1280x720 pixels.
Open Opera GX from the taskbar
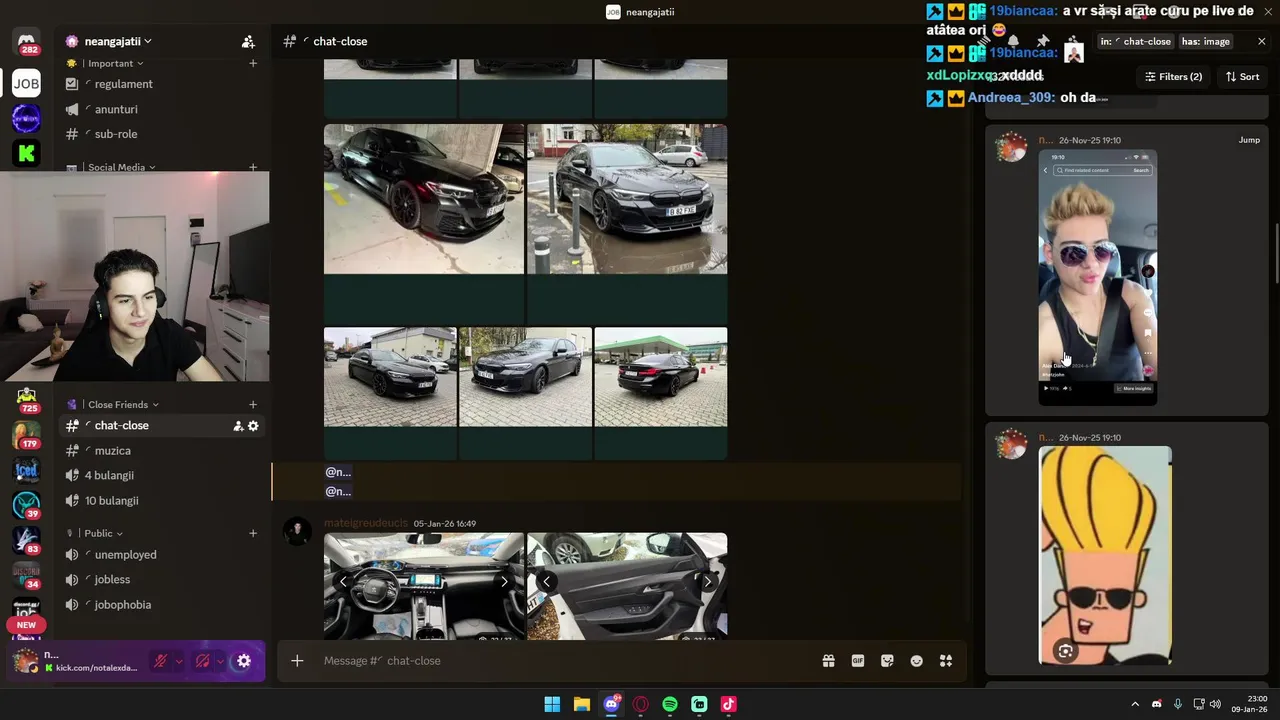[641, 704]
